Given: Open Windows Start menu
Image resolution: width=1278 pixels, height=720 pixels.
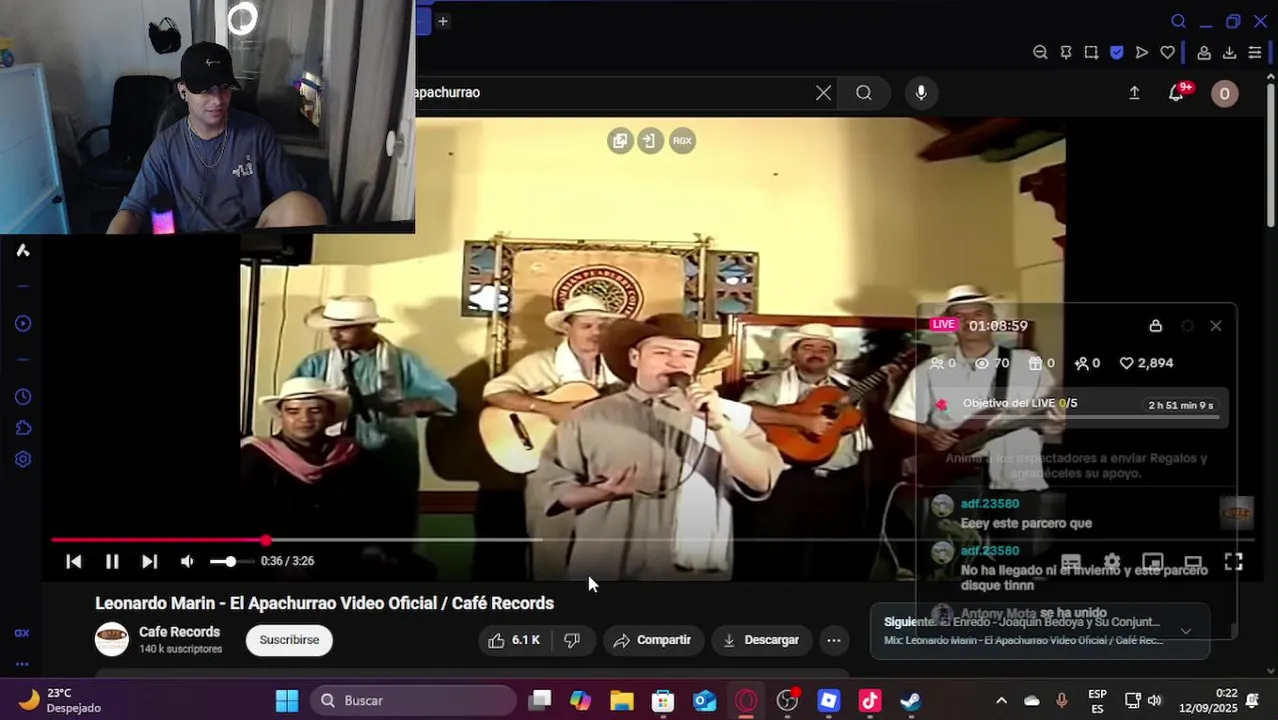Looking at the screenshot, I should (x=287, y=701).
